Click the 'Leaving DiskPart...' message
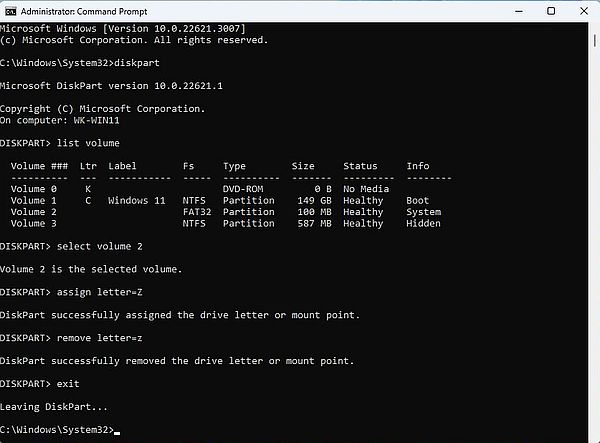The width and height of the screenshot is (600, 443). (53, 407)
